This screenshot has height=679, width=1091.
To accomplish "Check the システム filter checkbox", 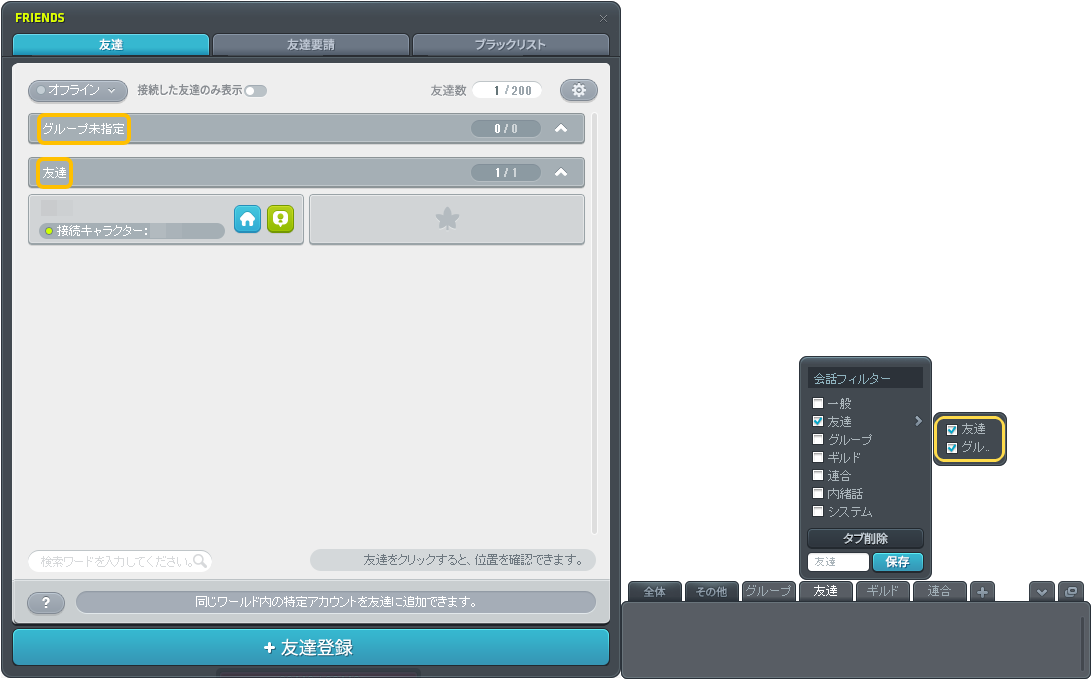I will coord(818,512).
